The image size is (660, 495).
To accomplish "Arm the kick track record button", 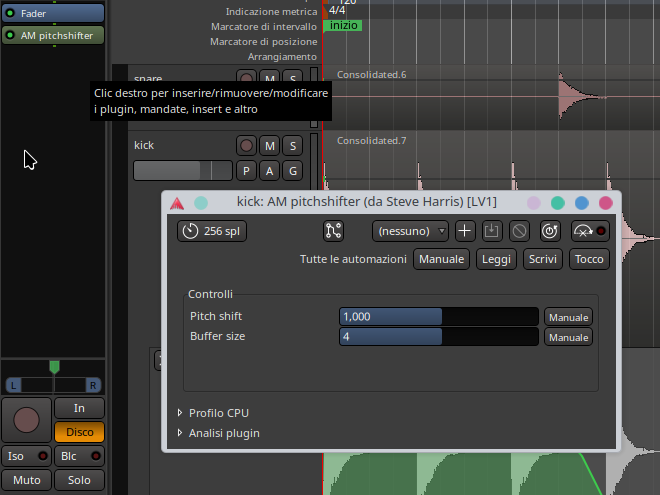I will 246,146.
